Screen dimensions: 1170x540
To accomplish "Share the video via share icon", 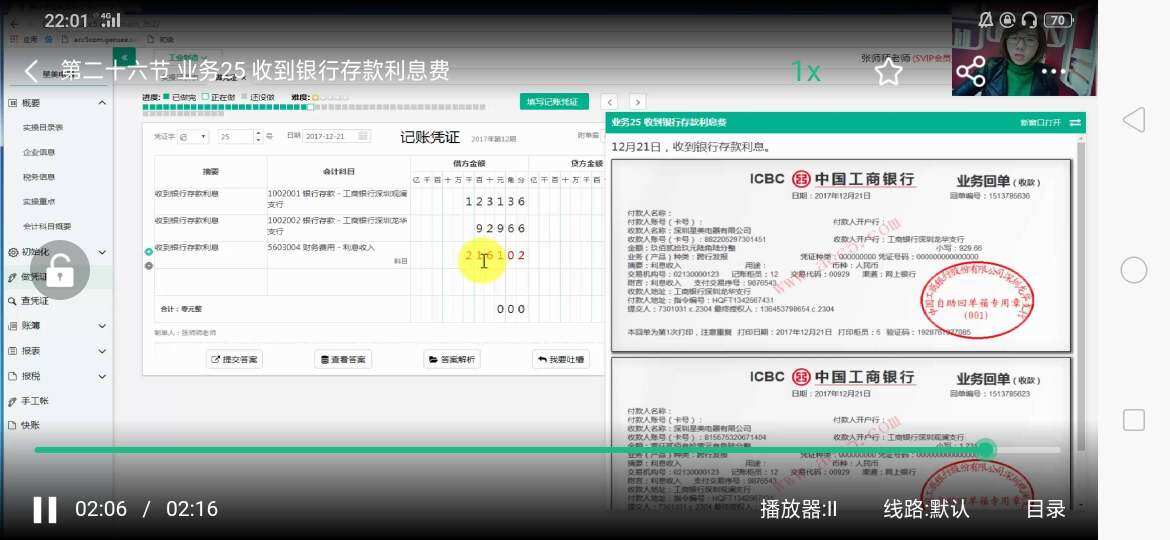I will pyautogui.click(x=971, y=72).
